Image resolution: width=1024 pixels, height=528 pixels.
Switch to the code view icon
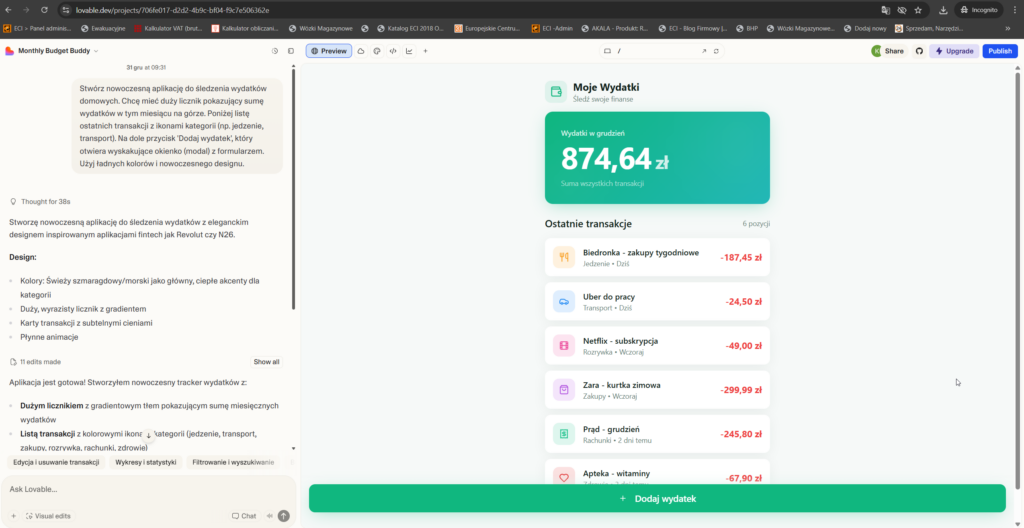tap(393, 51)
